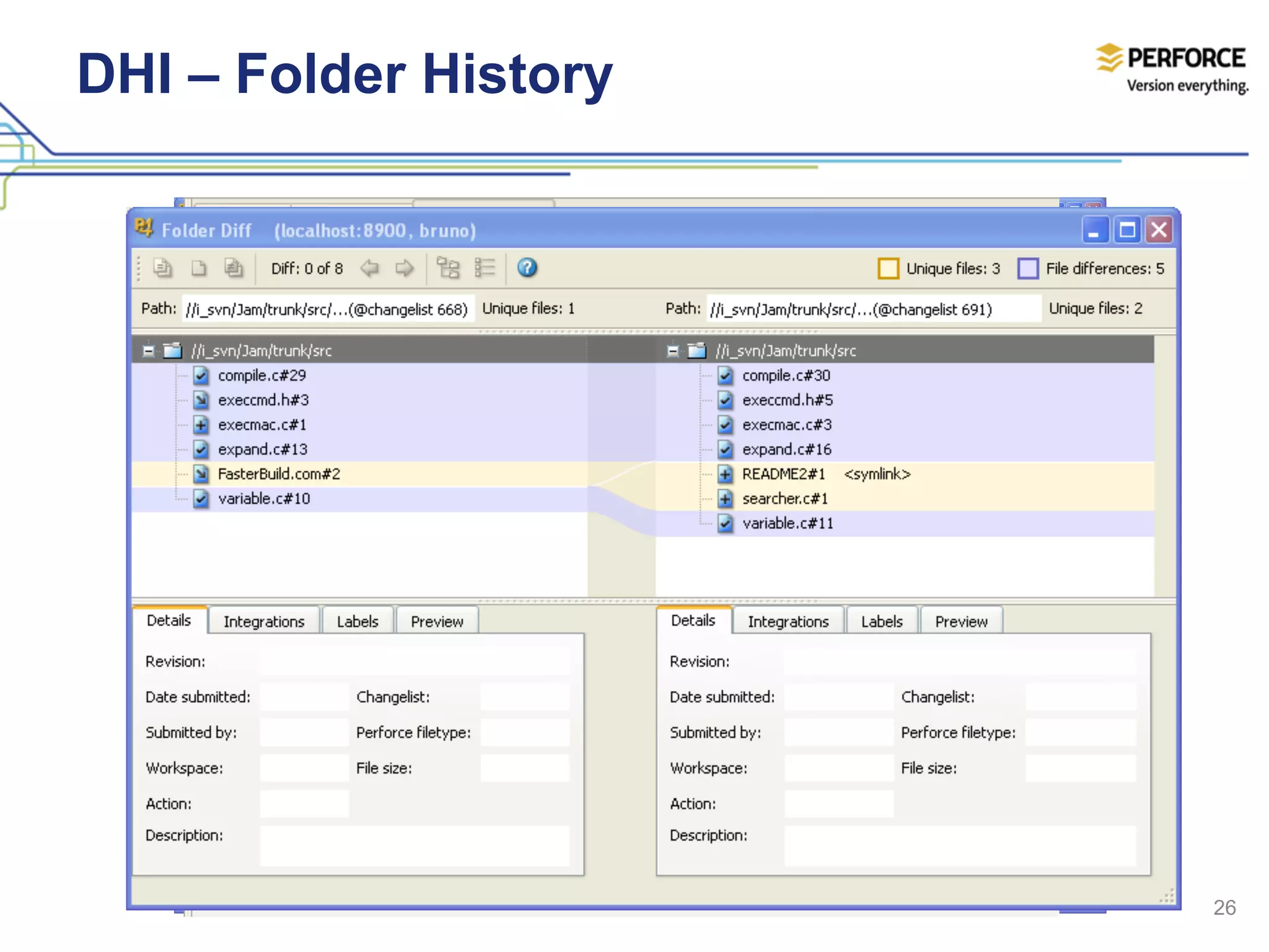Click file icon of compile.c#29
Viewport: 1269px width, 952px height.
(201, 375)
